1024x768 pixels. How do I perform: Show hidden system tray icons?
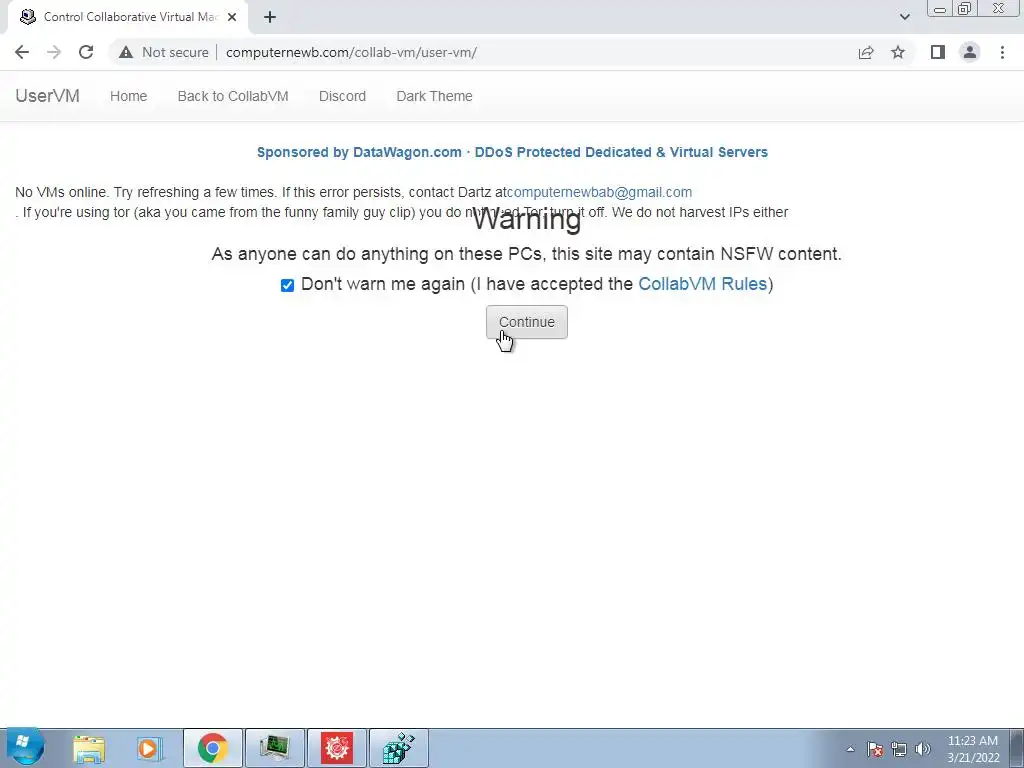(850, 749)
